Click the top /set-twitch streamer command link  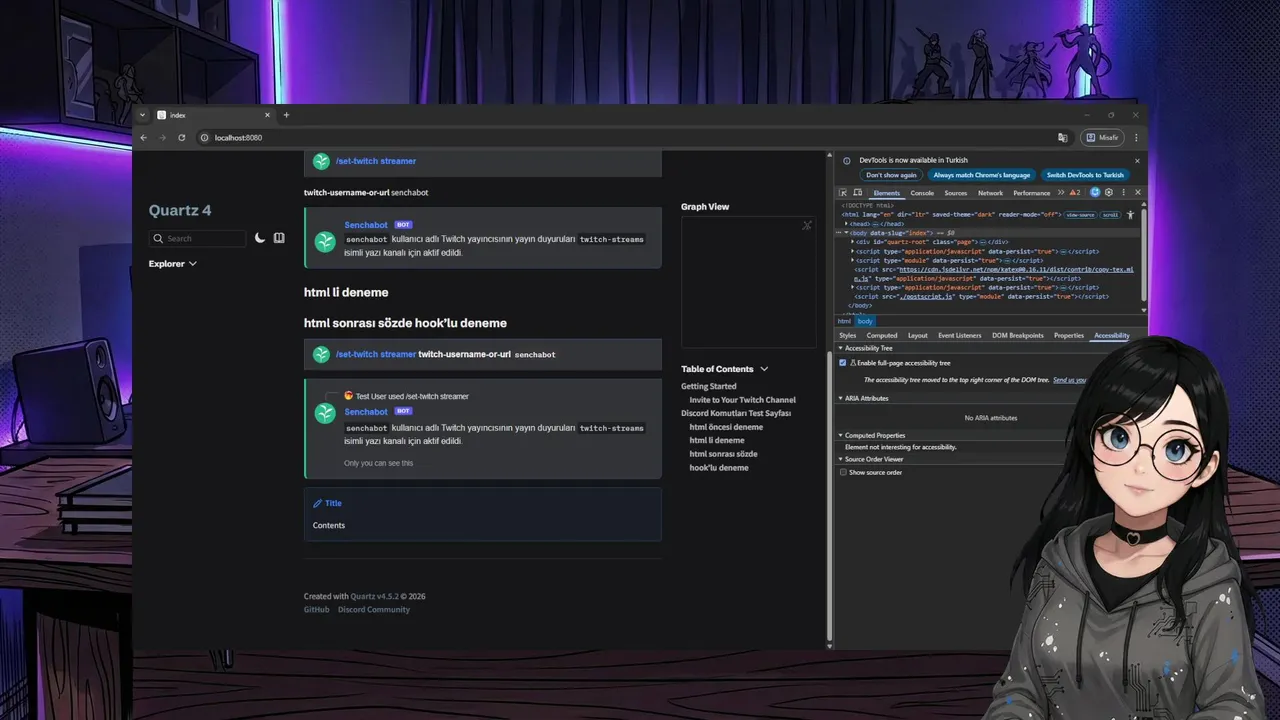pos(376,161)
